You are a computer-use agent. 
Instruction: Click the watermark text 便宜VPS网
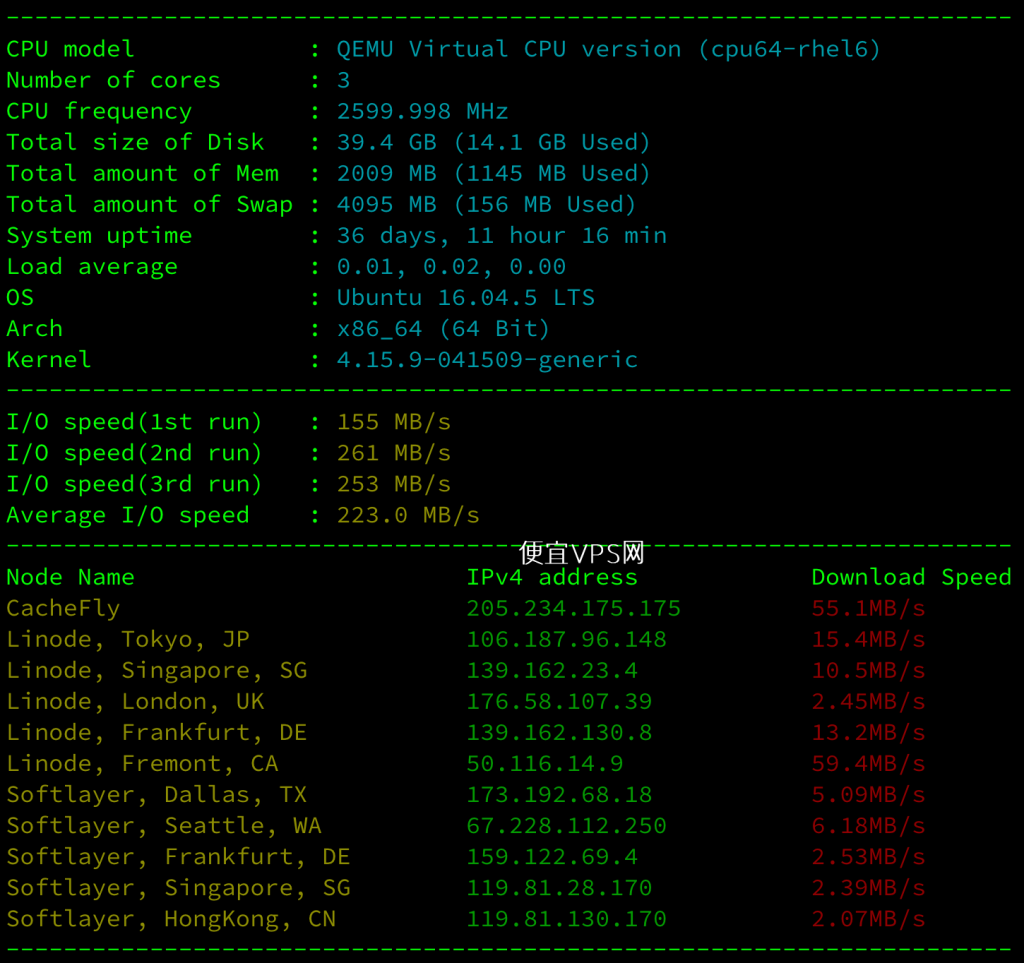(x=582, y=553)
